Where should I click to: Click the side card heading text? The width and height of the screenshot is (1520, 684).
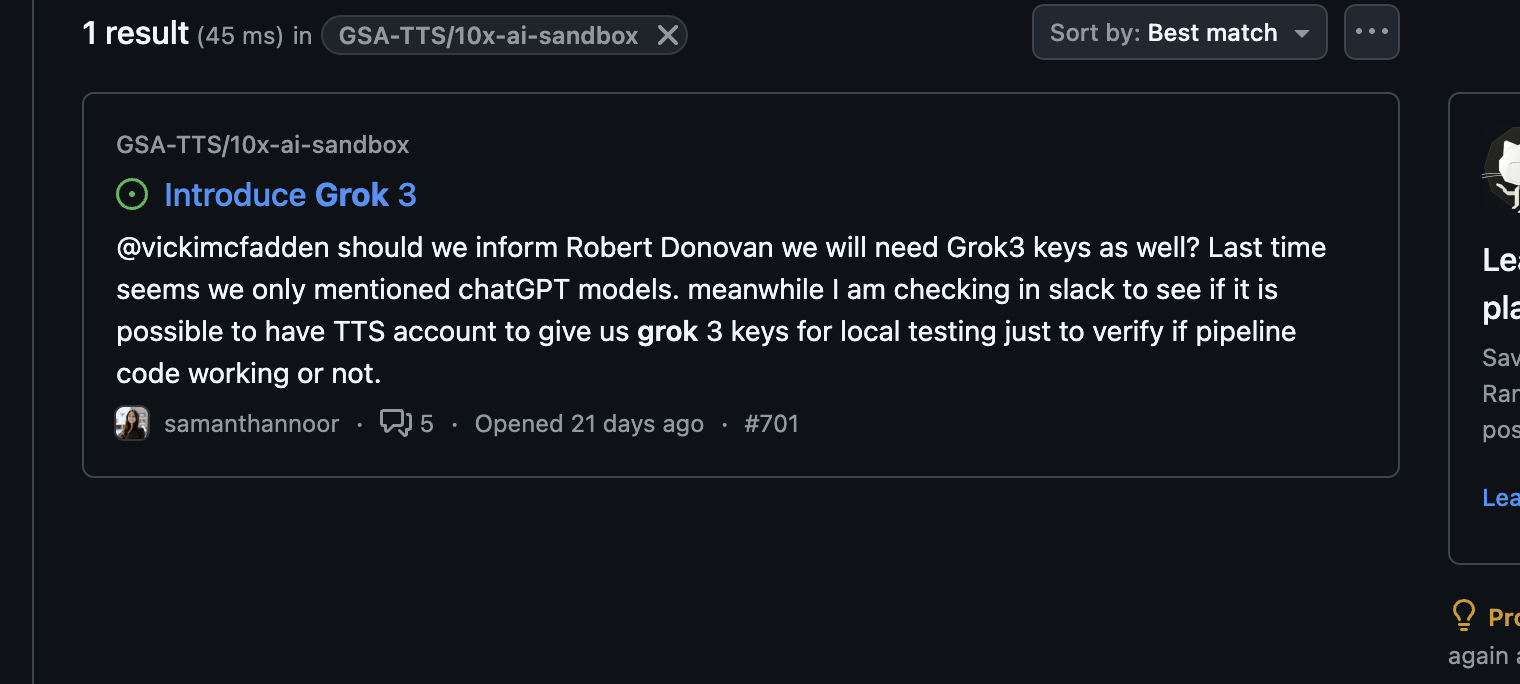1501,283
